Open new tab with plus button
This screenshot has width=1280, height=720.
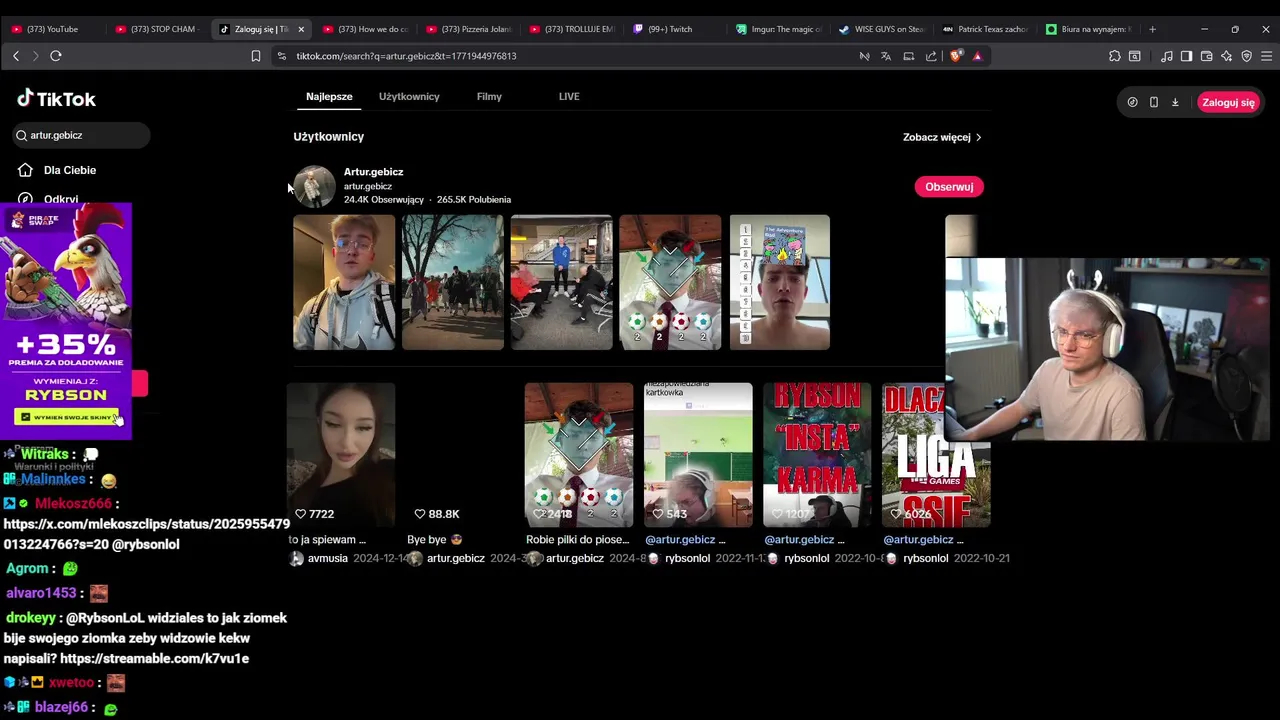[x=1152, y=29]
